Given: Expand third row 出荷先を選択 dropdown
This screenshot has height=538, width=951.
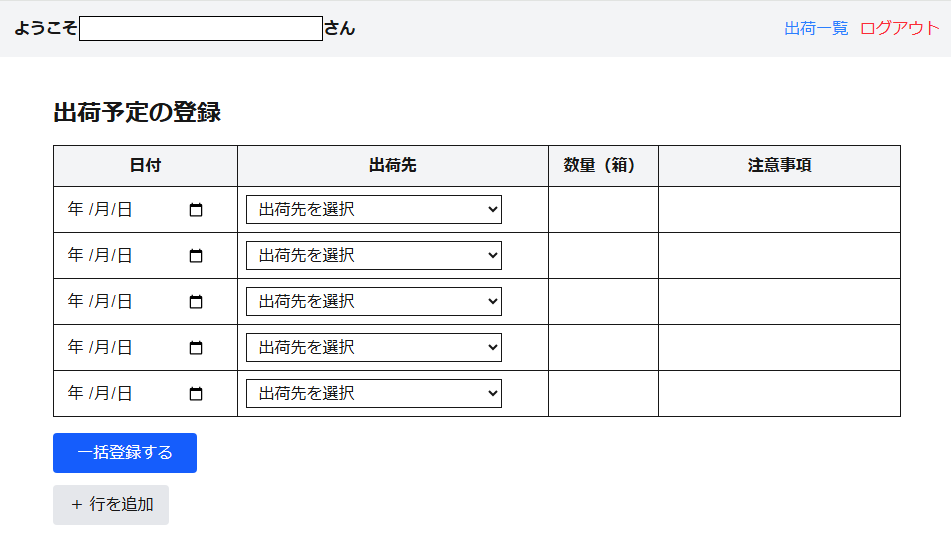Looking at the screenshot, I should pyautogui.click(x=374, y=302).
